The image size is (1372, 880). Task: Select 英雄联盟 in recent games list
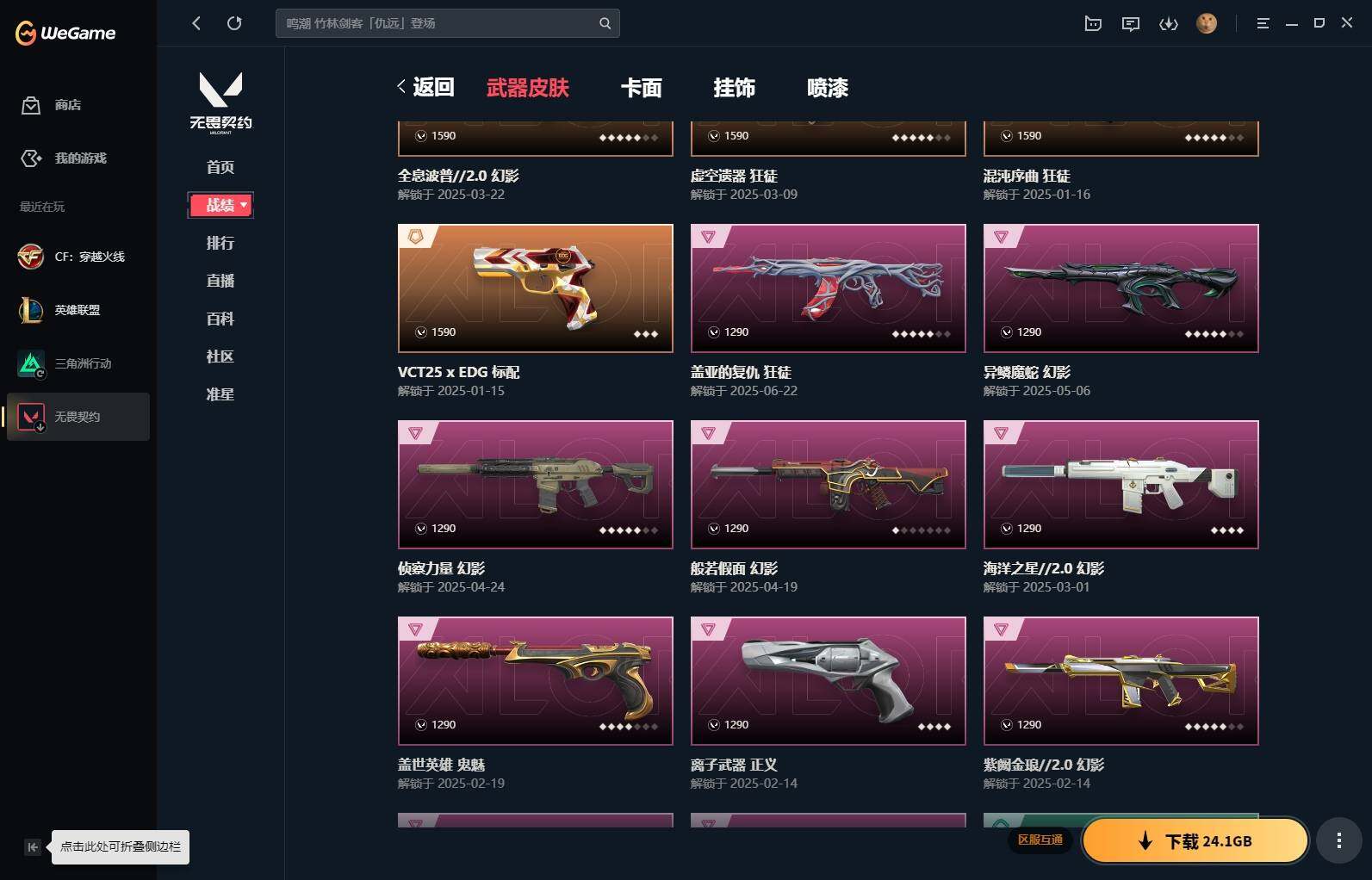pos(78,310)
